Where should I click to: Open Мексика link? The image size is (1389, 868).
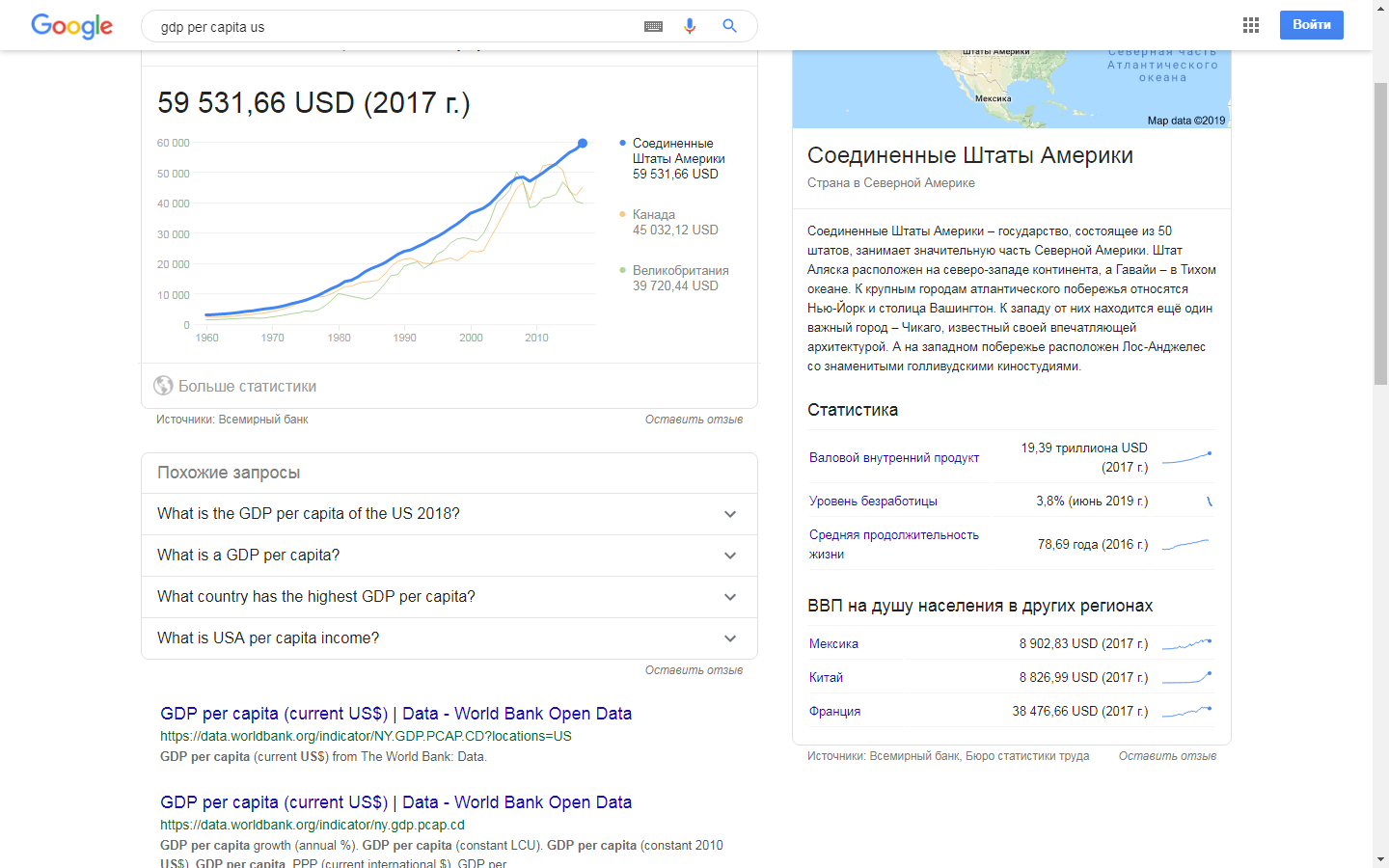[x=833, y=644]
